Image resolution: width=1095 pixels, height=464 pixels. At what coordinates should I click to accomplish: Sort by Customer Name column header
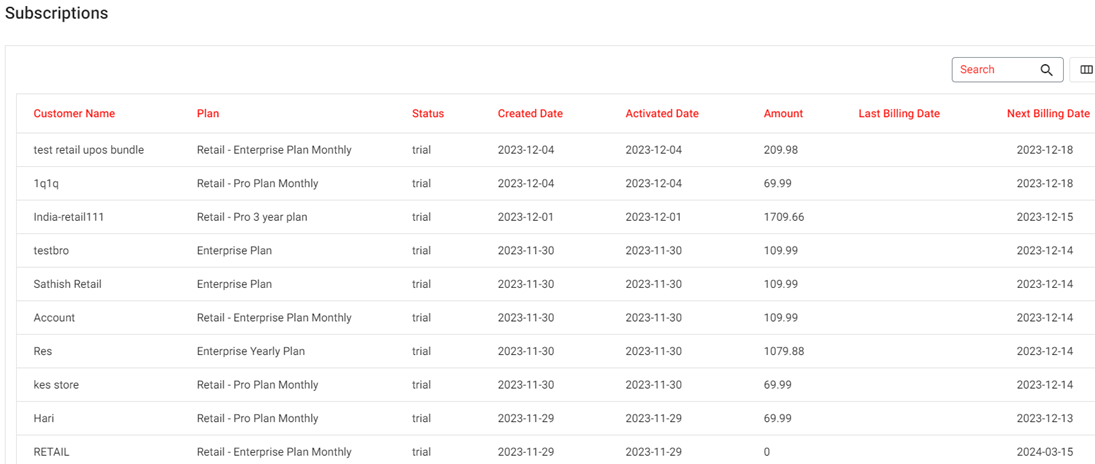pyautogui.click(x=74, y=114)
